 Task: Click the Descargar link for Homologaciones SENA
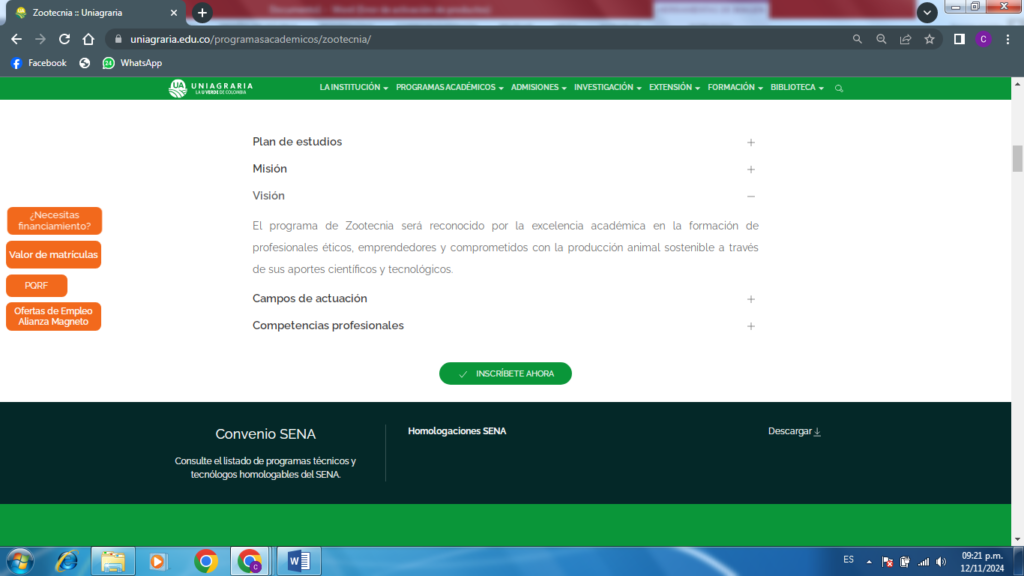coord(794,432)
